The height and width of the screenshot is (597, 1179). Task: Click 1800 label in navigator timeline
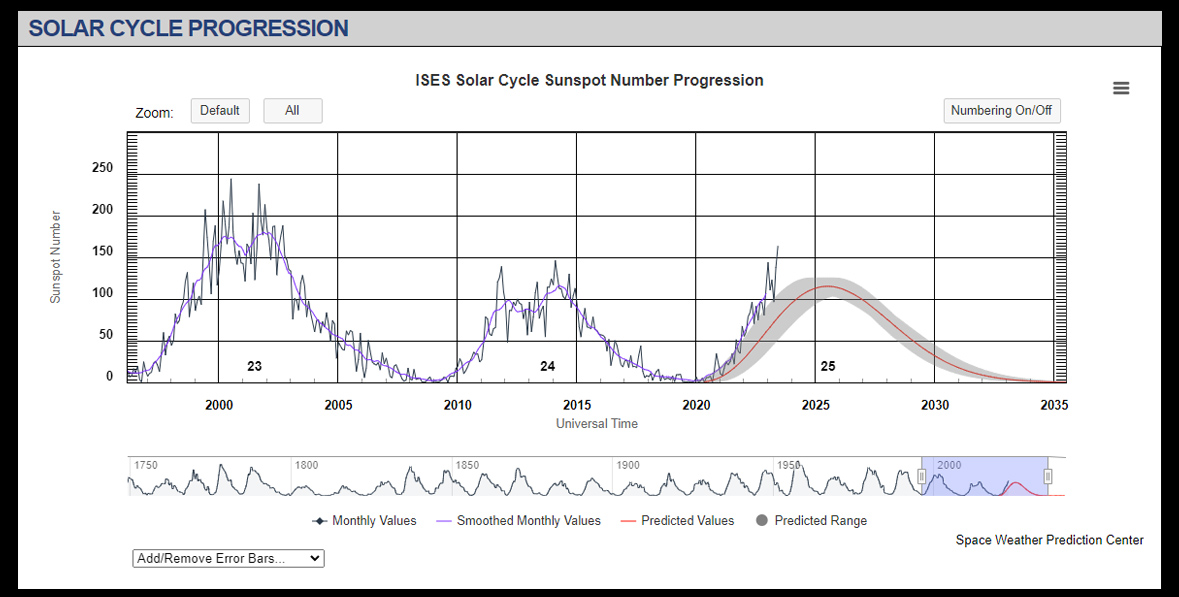[306, 465]
